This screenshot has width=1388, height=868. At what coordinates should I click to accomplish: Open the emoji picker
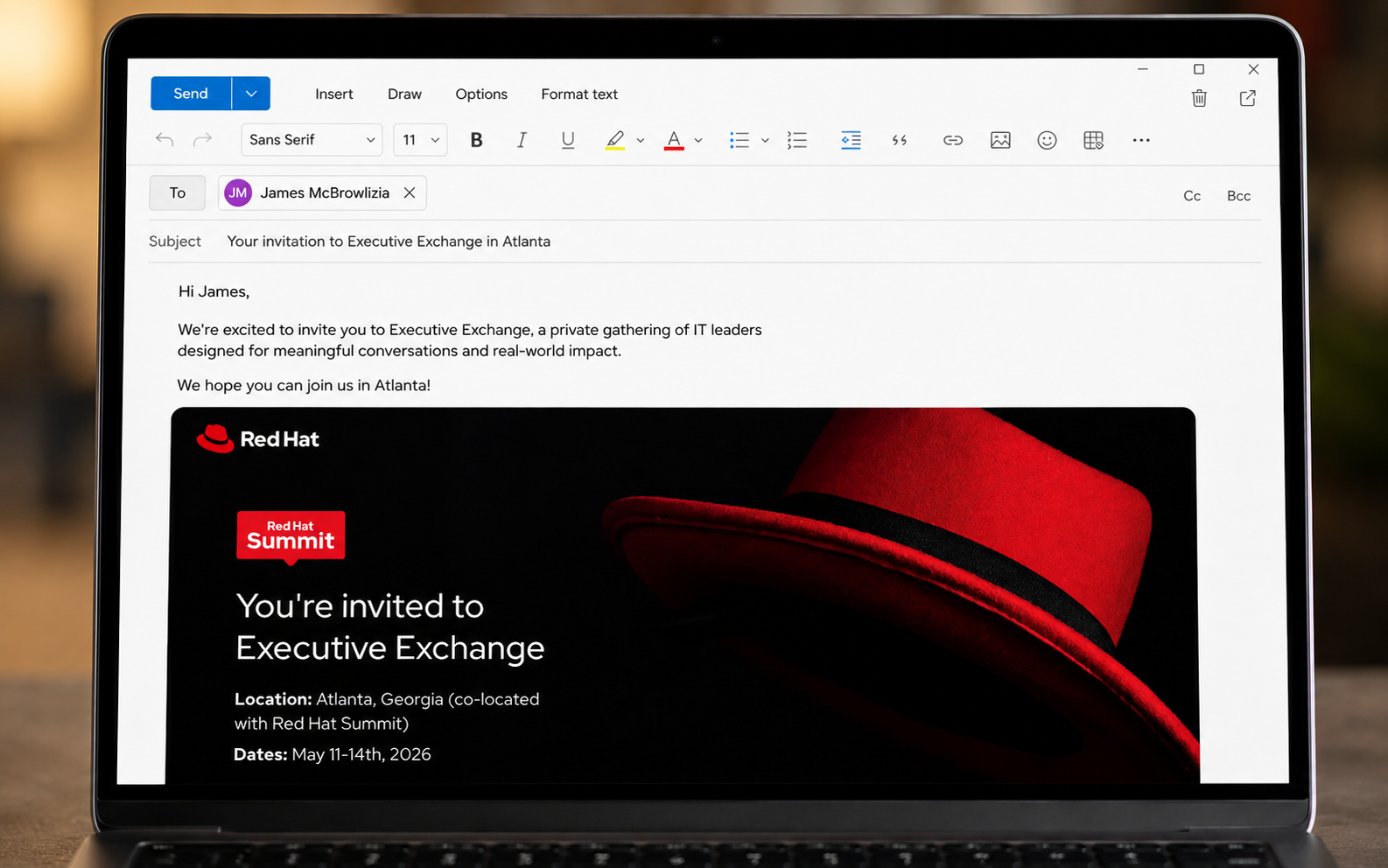1047,140
